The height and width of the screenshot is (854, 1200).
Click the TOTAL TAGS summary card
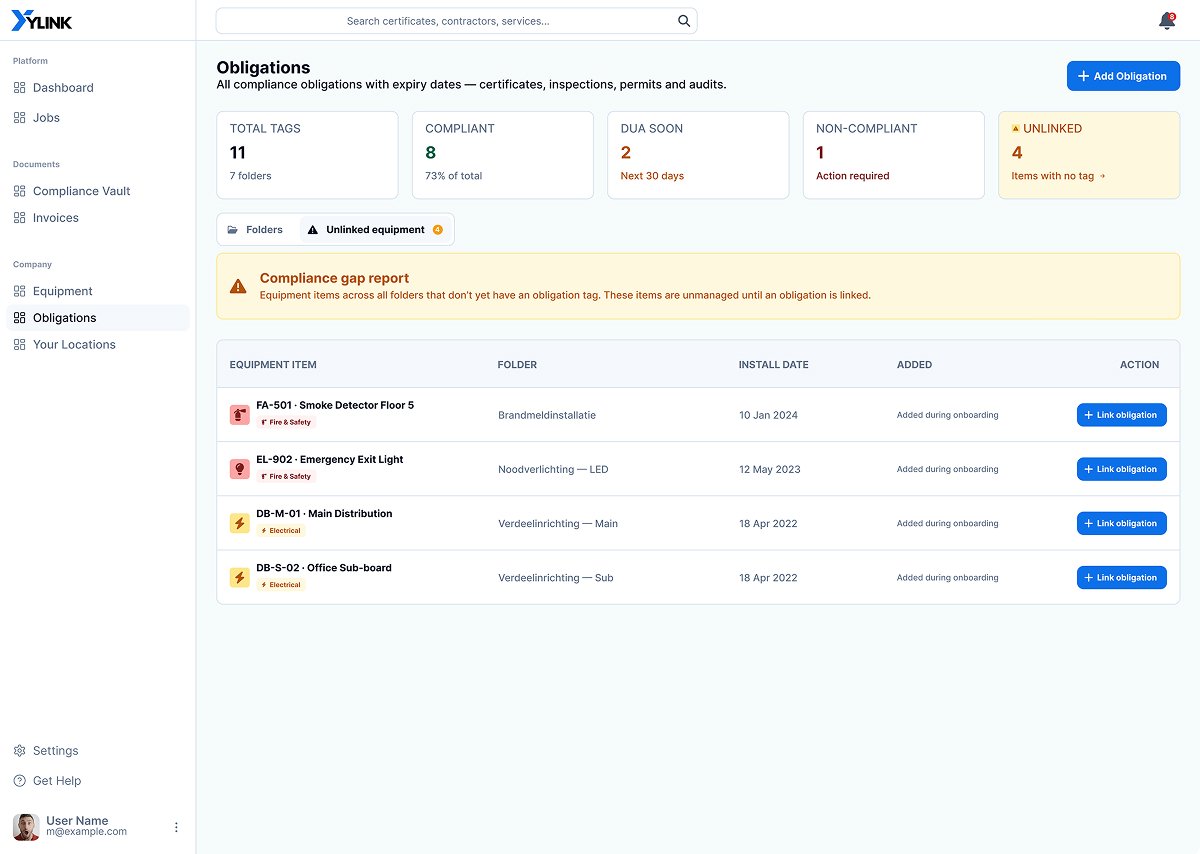(307, 155)
